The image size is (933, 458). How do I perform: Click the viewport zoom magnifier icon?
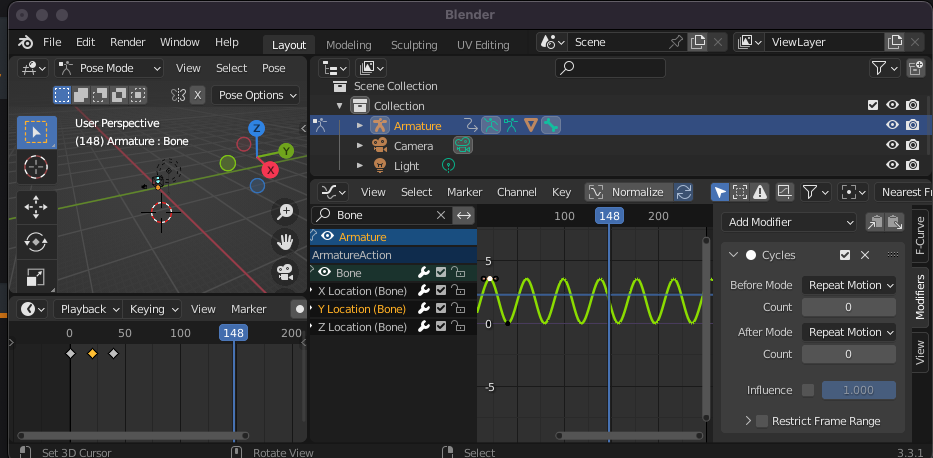[286, 211]
